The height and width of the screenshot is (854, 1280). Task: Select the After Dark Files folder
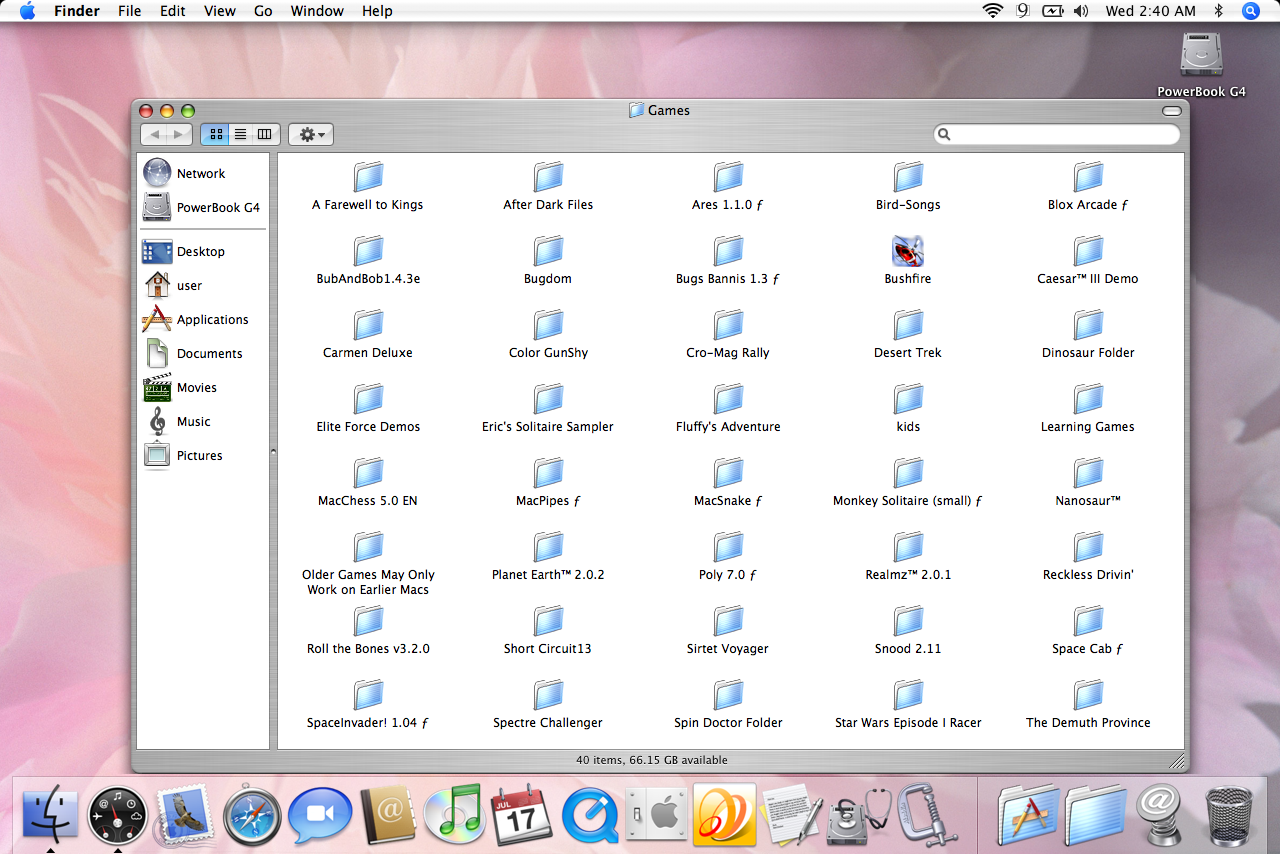pyautogui.click(x=548, y=177)
